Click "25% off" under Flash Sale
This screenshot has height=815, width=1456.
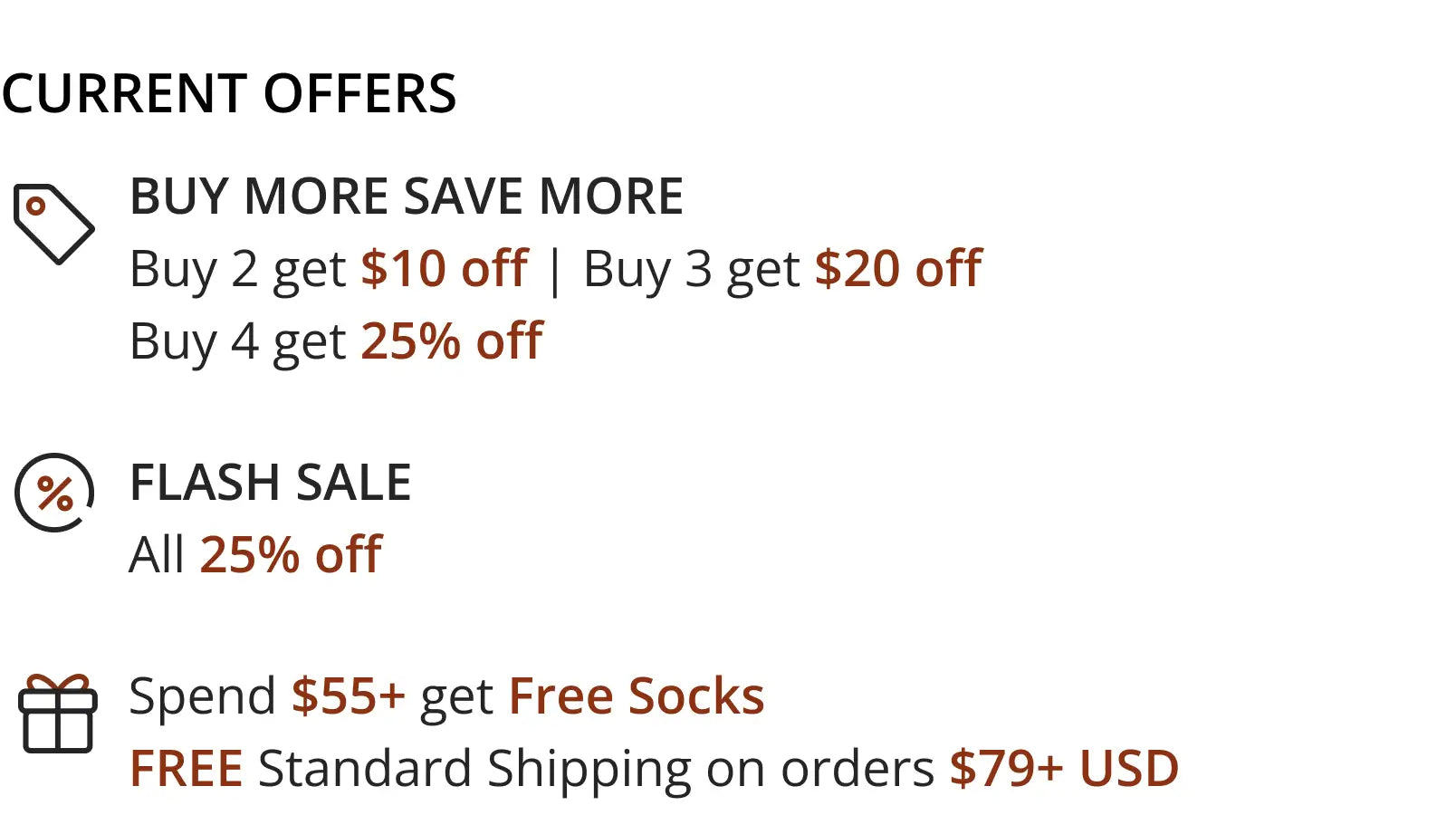[x=291, y=555]
